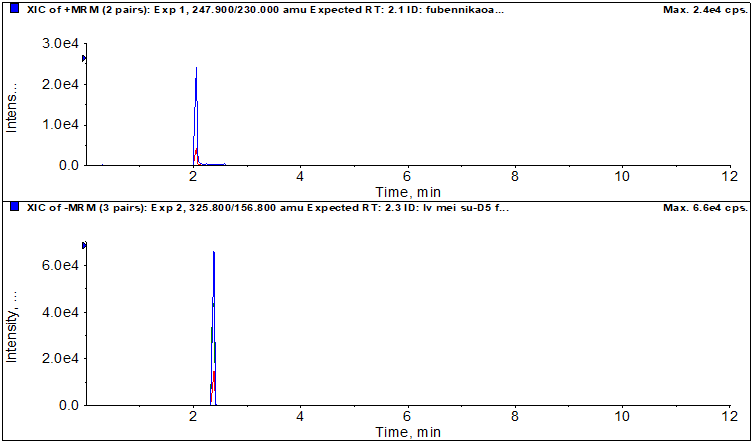Viewport: 753px width, 444px height.
Task: Click the threshold arrow marker on bottom plot
Action: [85, 245]
